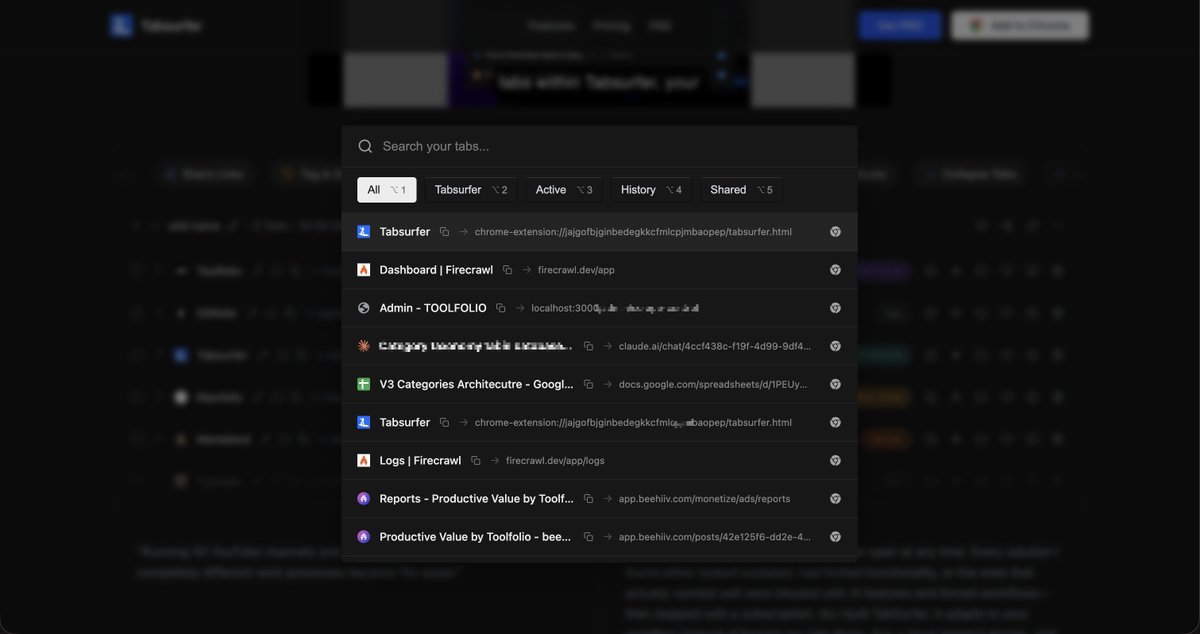Globe favicon on Admin - TOOLFOLIO row
1200x634 pixels.
[x=364, y=308]
